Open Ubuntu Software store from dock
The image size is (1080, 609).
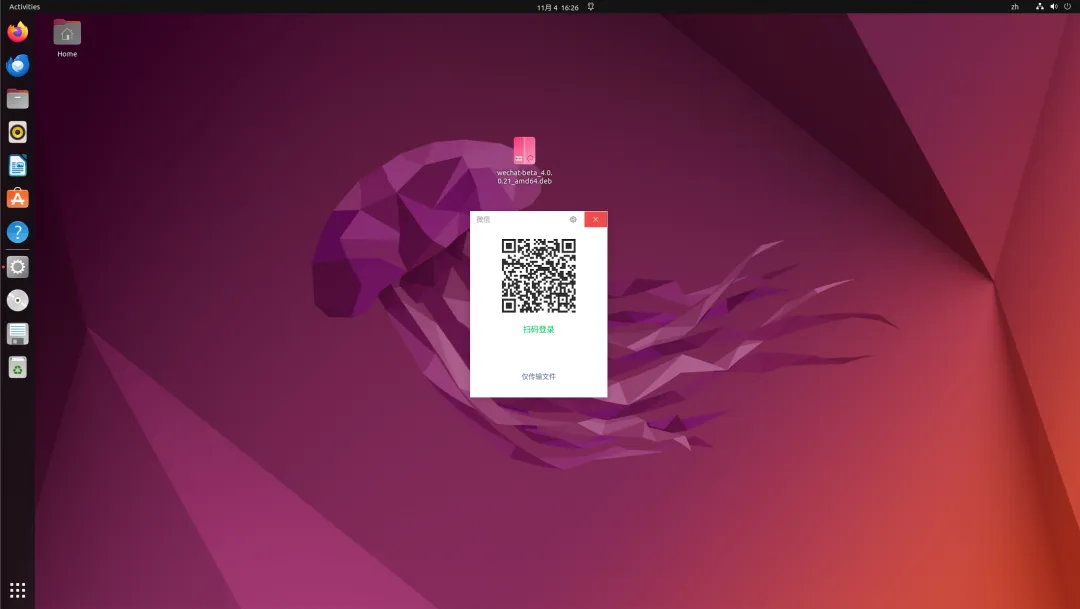(x=18, y=199)
